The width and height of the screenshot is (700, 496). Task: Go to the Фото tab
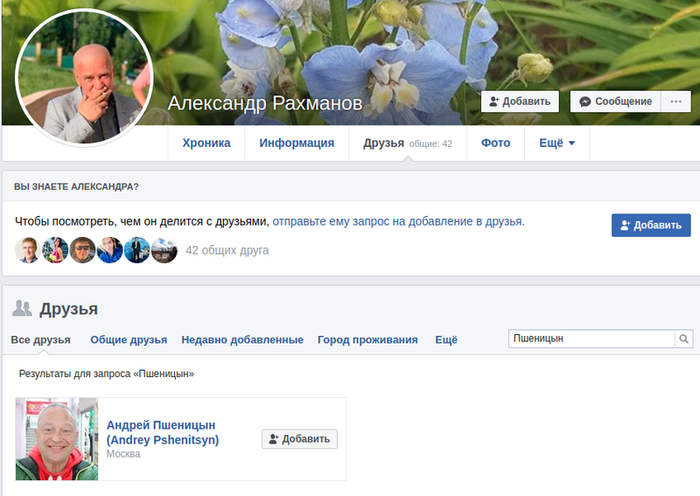point(495,143)
